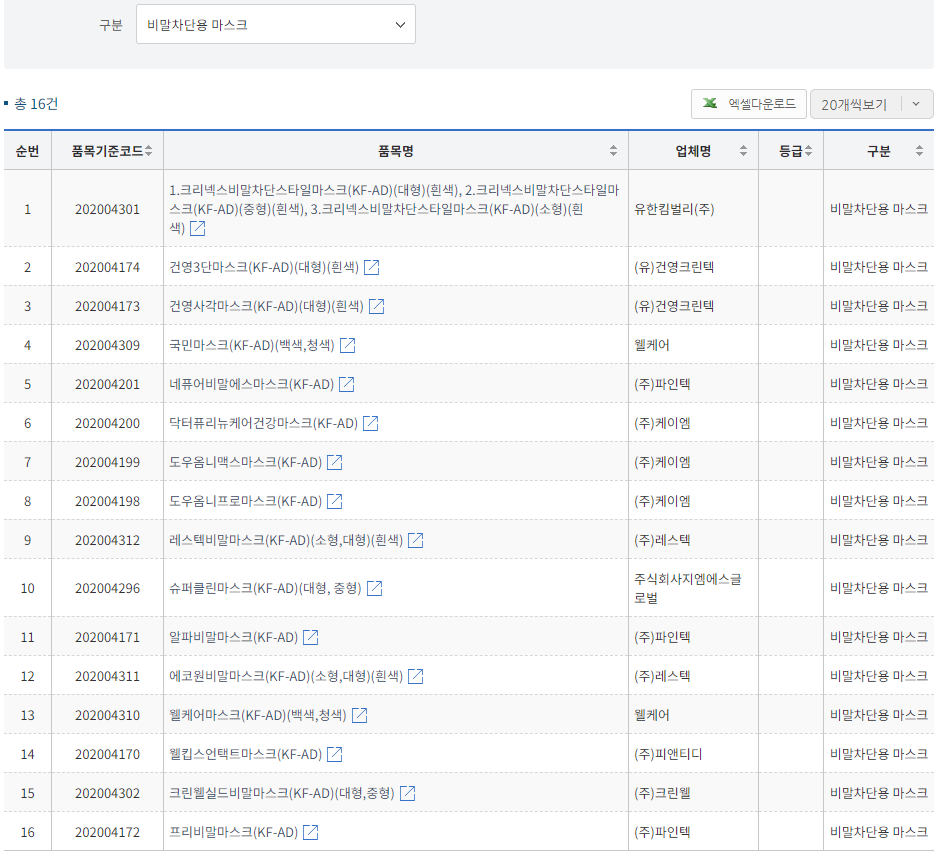
Task: Sort by 품목기준코드 column arrows
Action: tap(148, 151)
